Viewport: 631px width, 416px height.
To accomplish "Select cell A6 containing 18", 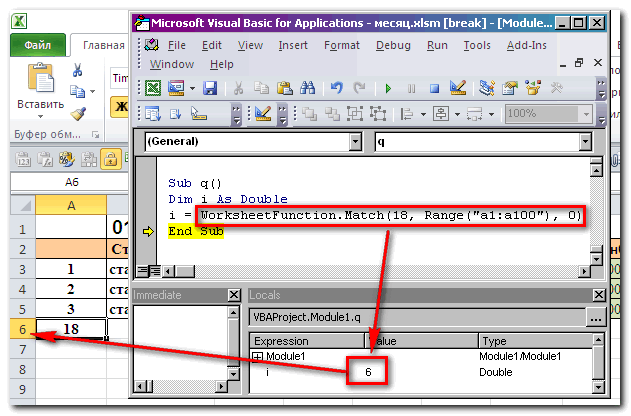I will point(71,329).
